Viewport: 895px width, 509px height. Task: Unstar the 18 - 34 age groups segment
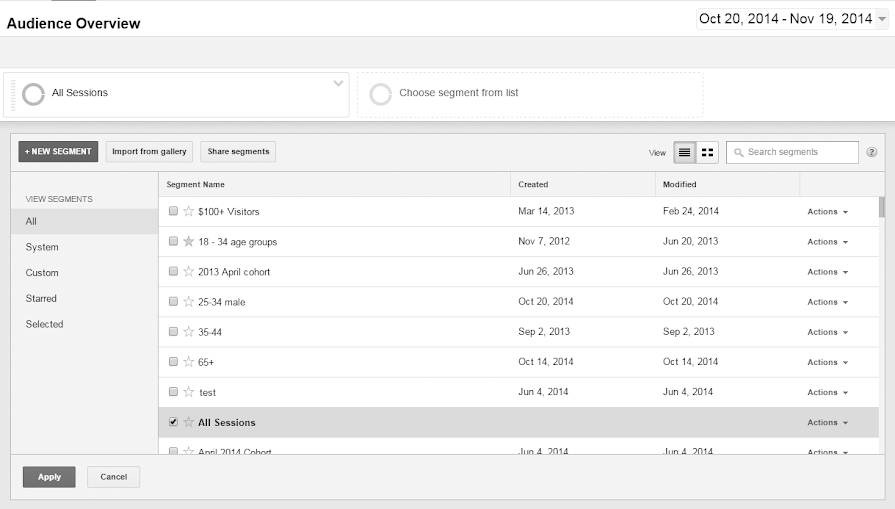click(x=188, y=241)
